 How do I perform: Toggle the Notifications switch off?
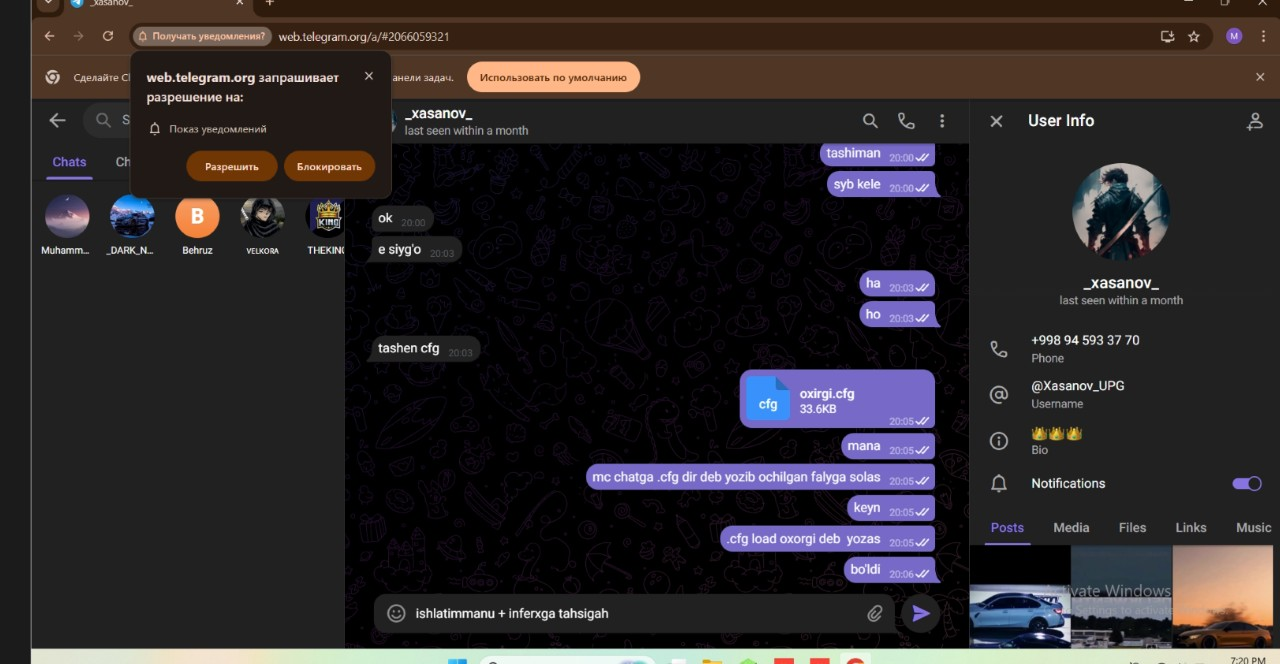[1246, 484]
